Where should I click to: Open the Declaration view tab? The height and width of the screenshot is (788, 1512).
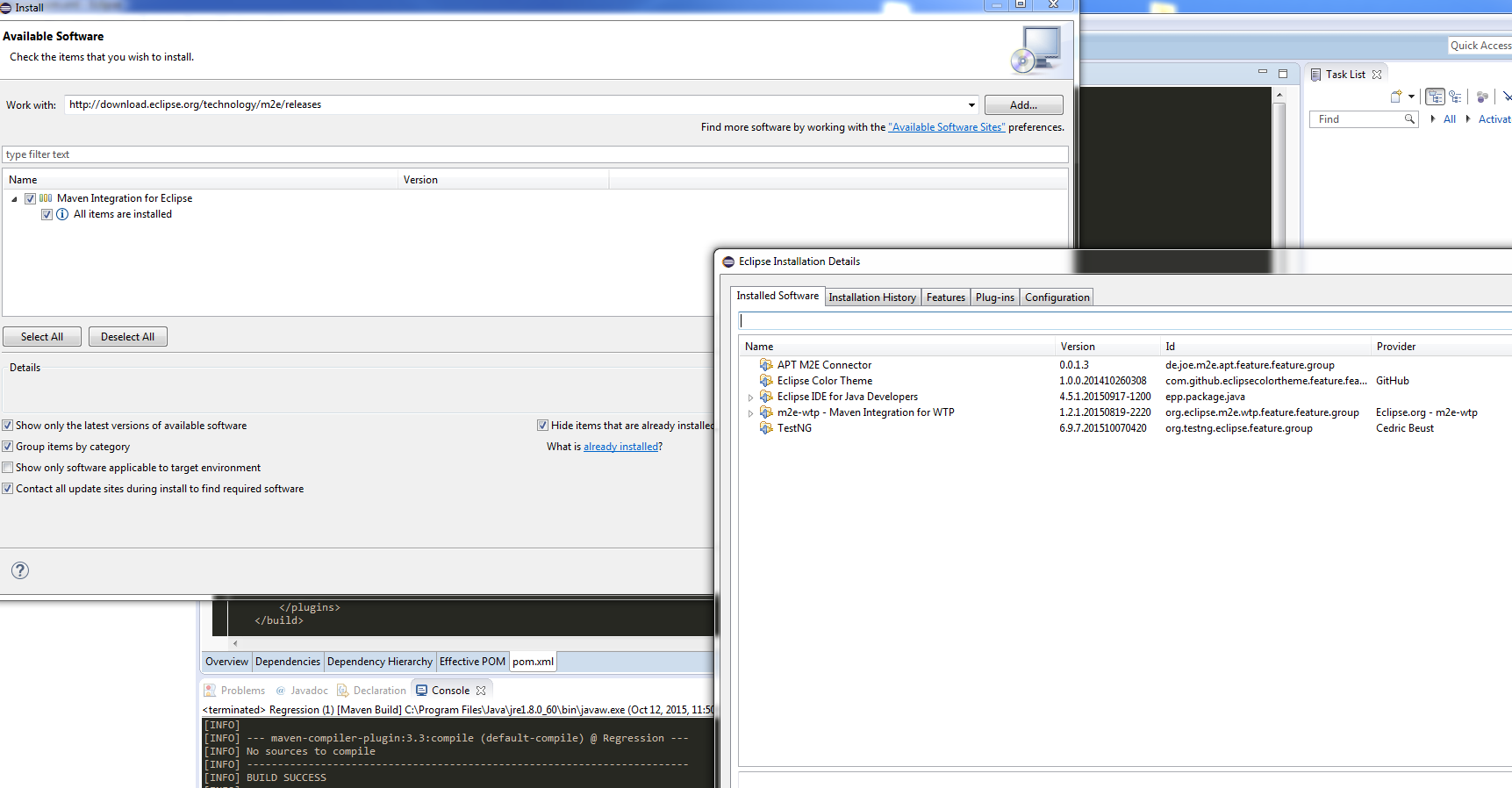pos(371,691)
